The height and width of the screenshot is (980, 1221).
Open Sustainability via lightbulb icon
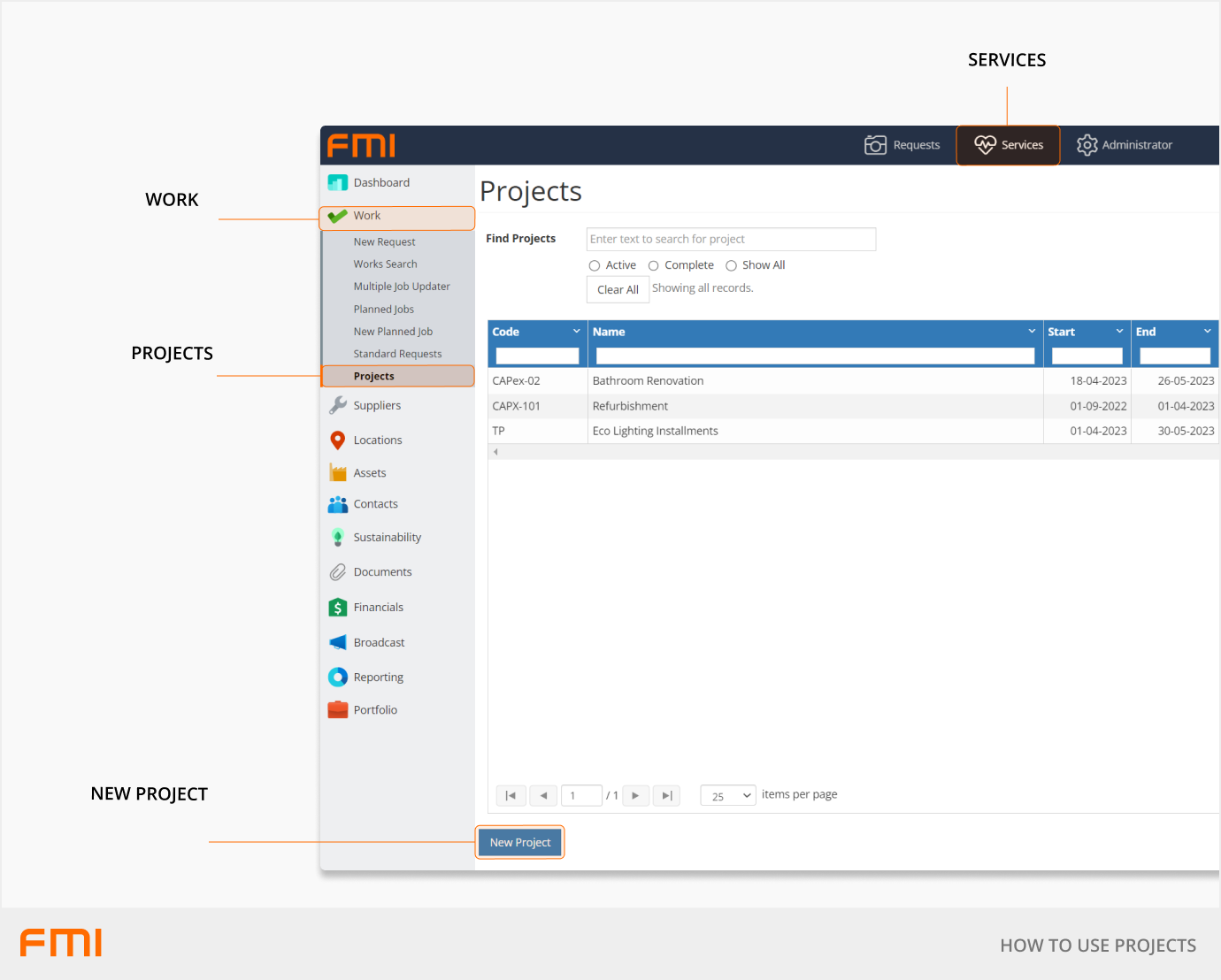click(337, 538)
